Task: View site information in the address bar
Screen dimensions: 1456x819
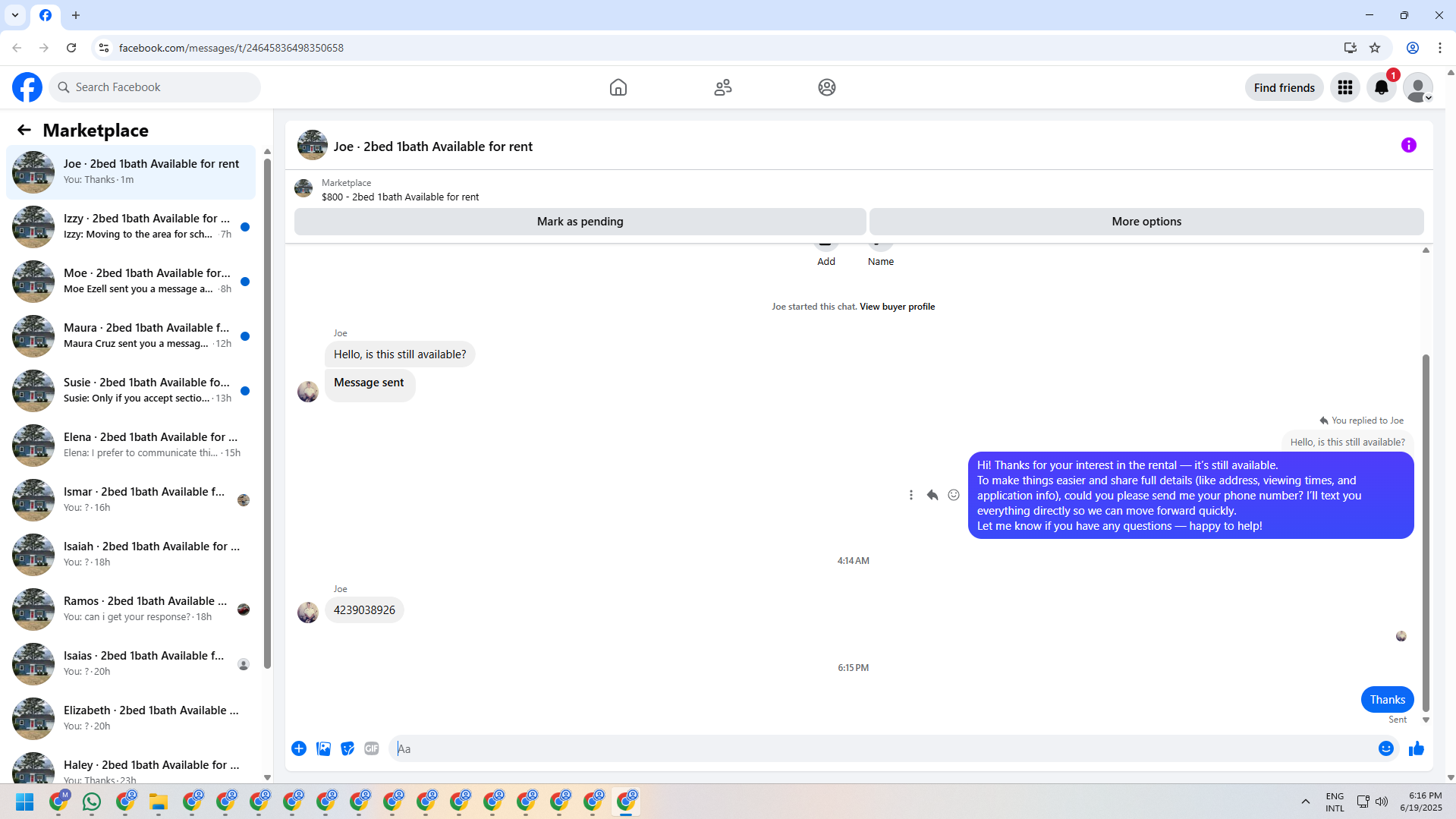Action: pos(104,48)
